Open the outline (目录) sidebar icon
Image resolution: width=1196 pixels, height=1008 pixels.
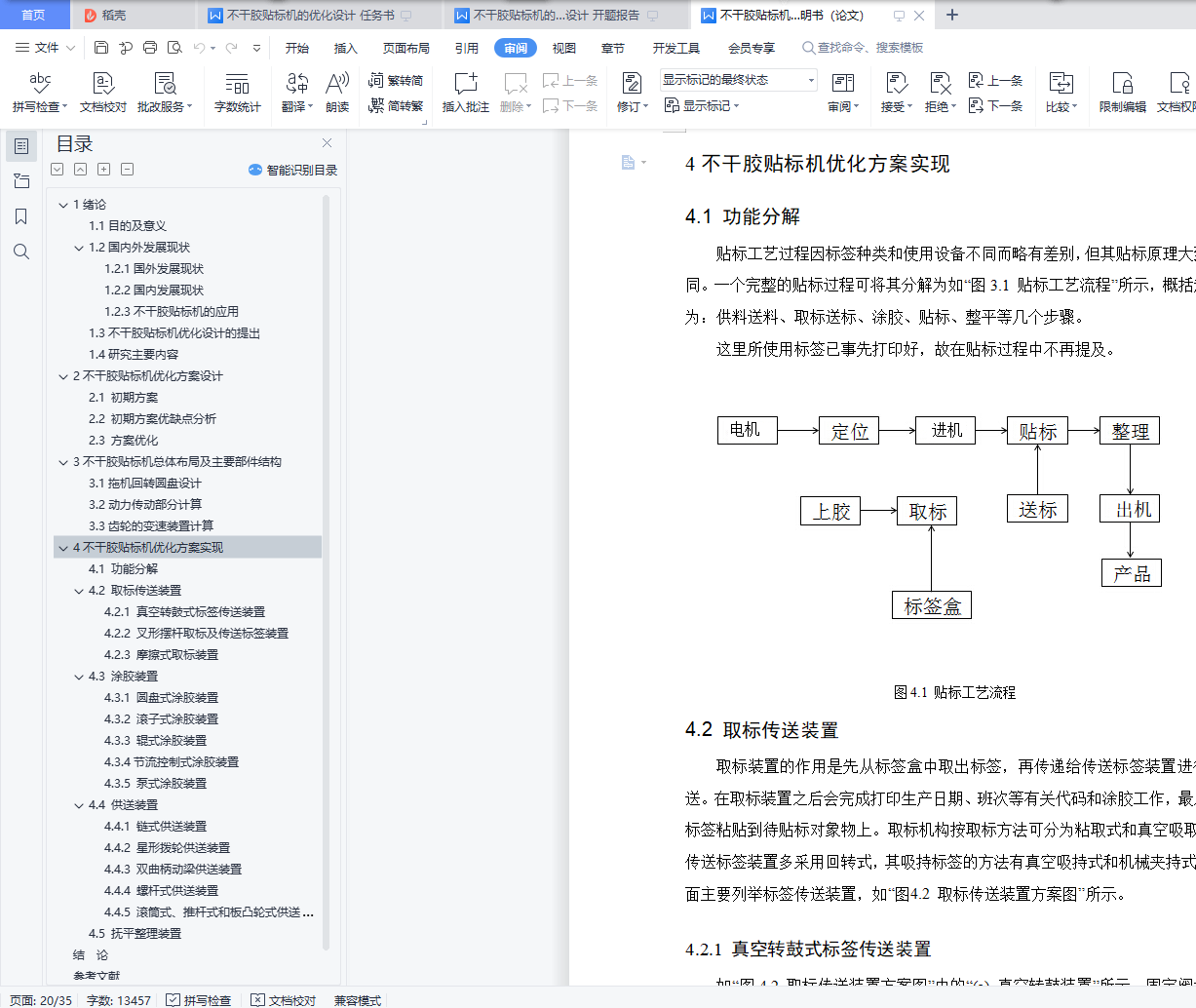(21, 146)
